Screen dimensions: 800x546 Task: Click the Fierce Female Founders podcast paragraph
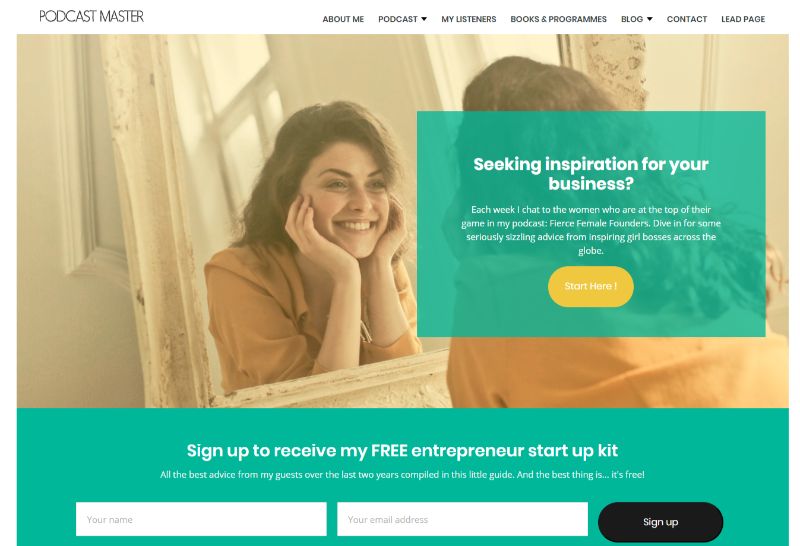pos(591,230)
